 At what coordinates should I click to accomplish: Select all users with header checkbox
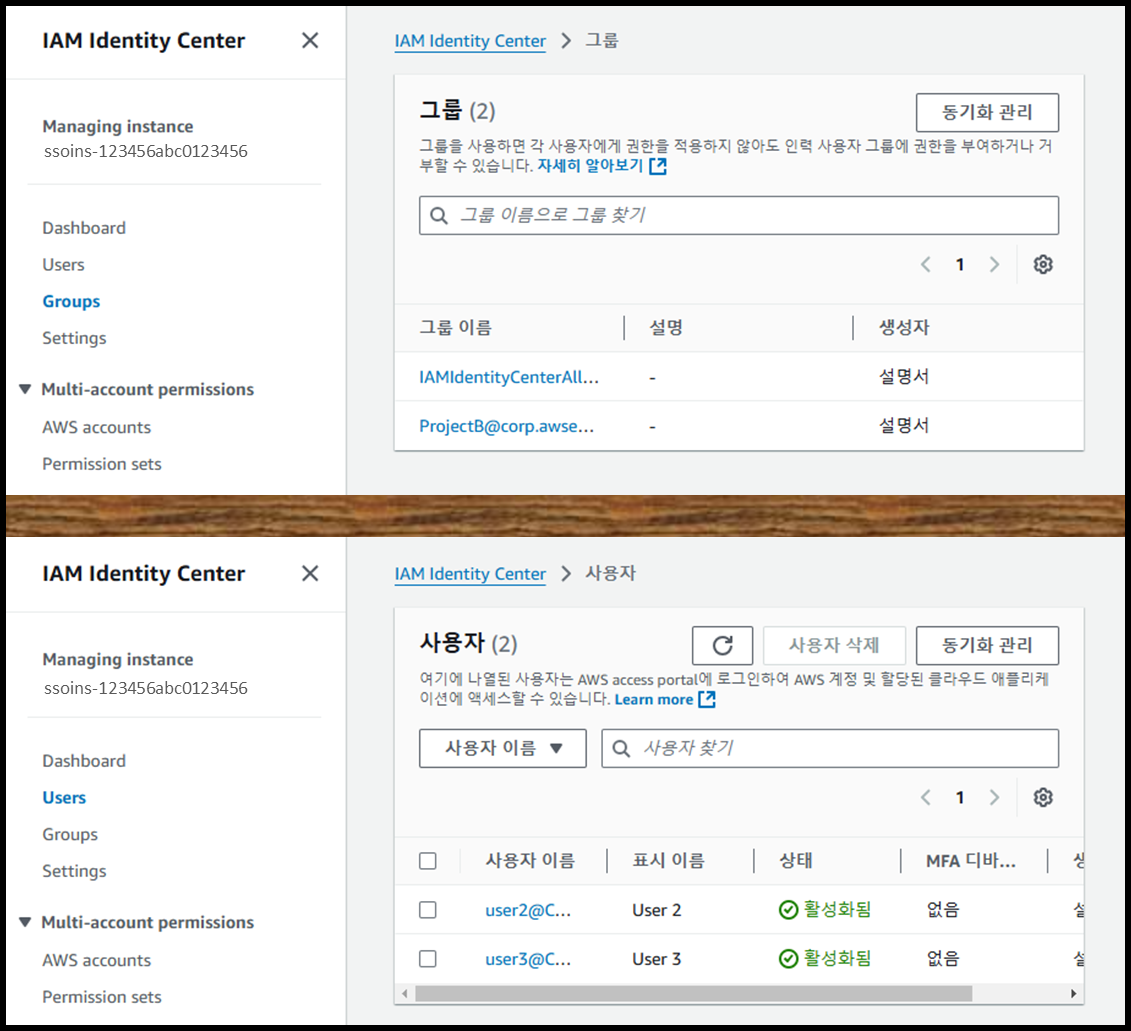click(428, 861)
